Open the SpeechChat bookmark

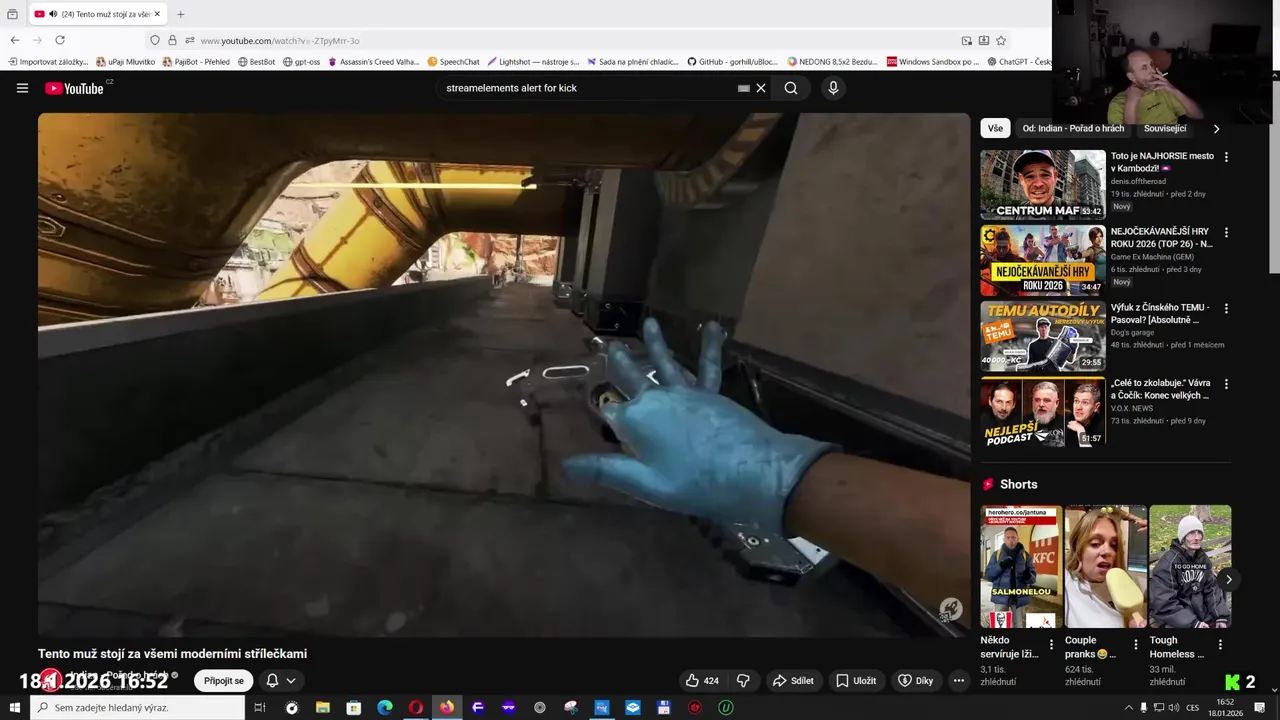tap(453, 62)
